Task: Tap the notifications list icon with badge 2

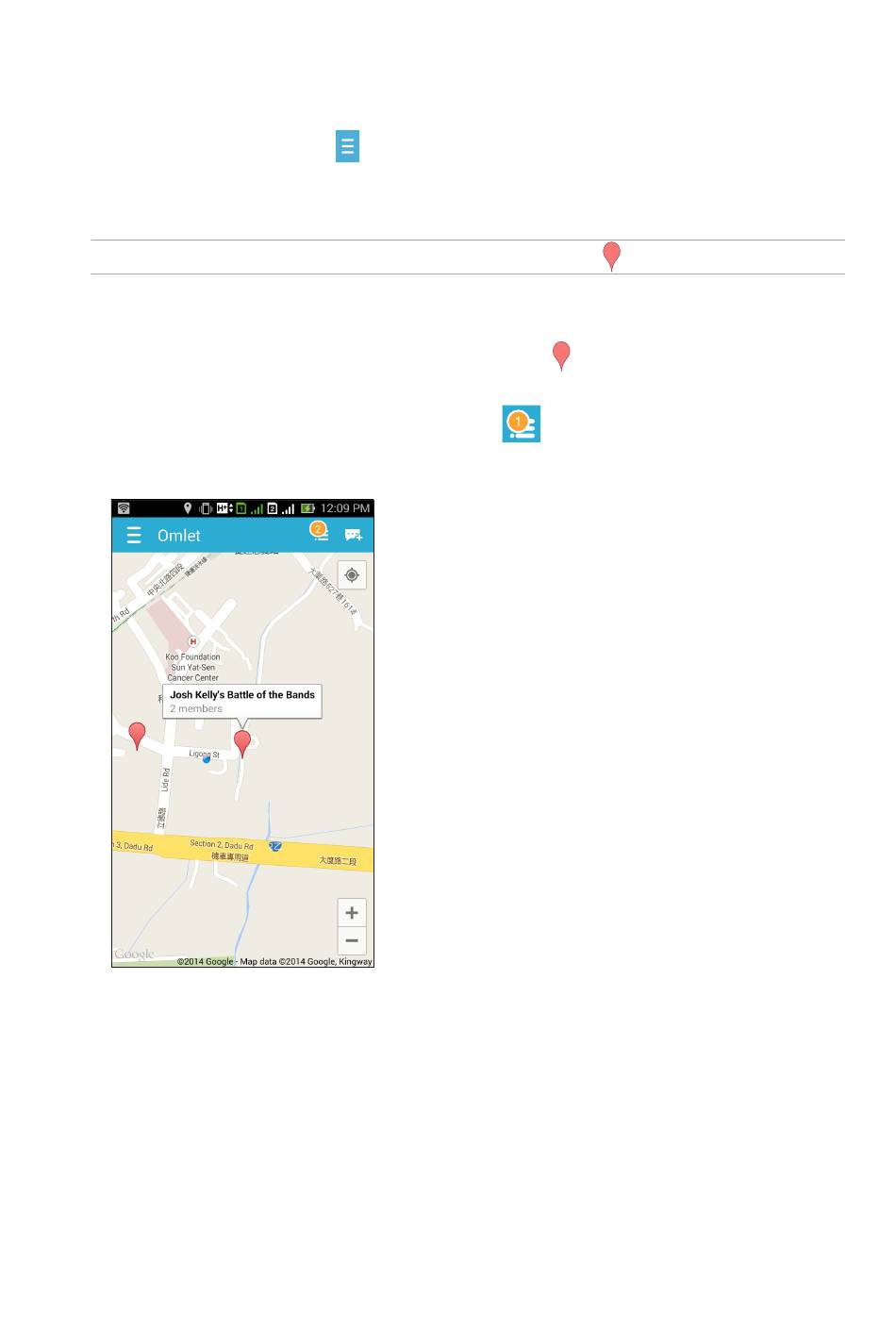Action: click(320, 533)
